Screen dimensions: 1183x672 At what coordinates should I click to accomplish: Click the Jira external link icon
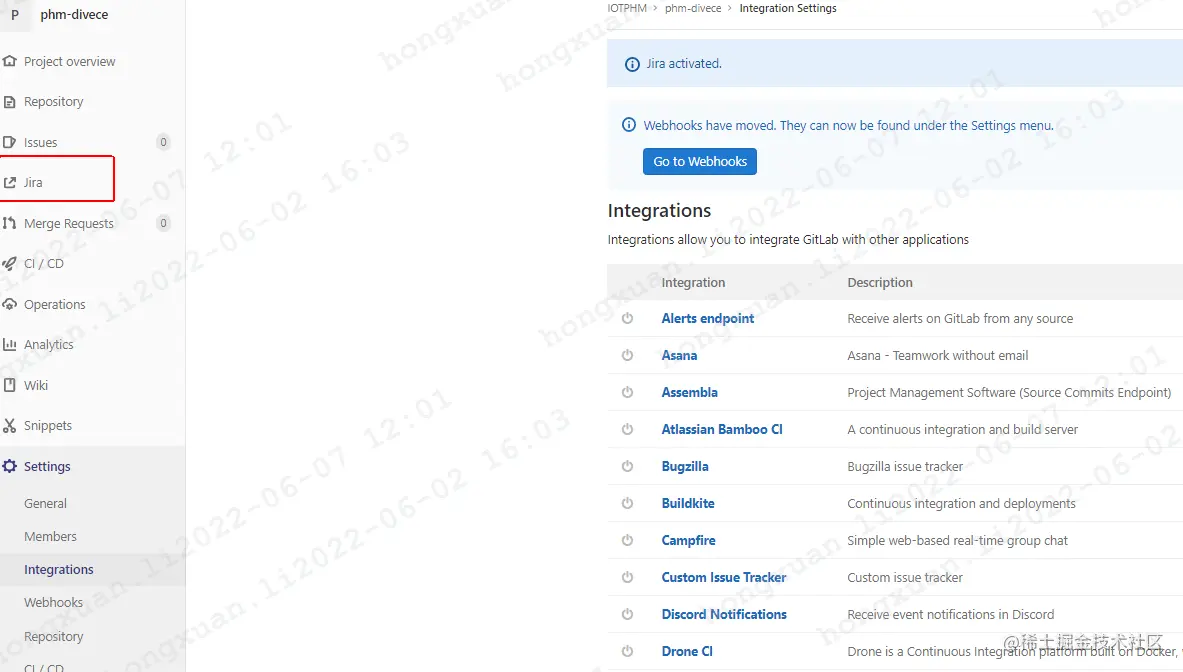9,183
